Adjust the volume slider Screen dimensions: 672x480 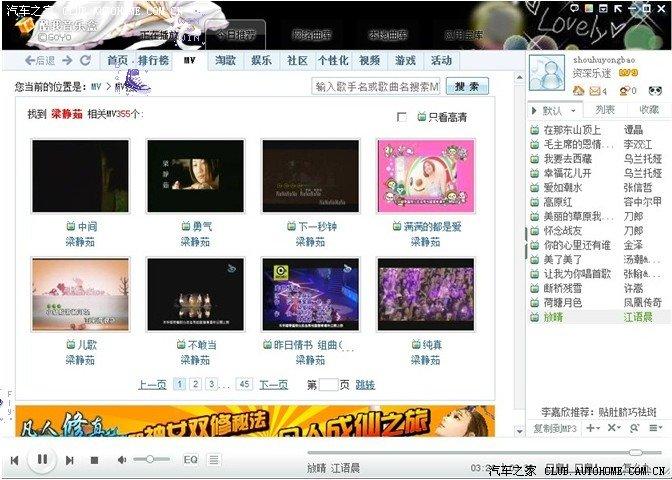coord(151,459)
